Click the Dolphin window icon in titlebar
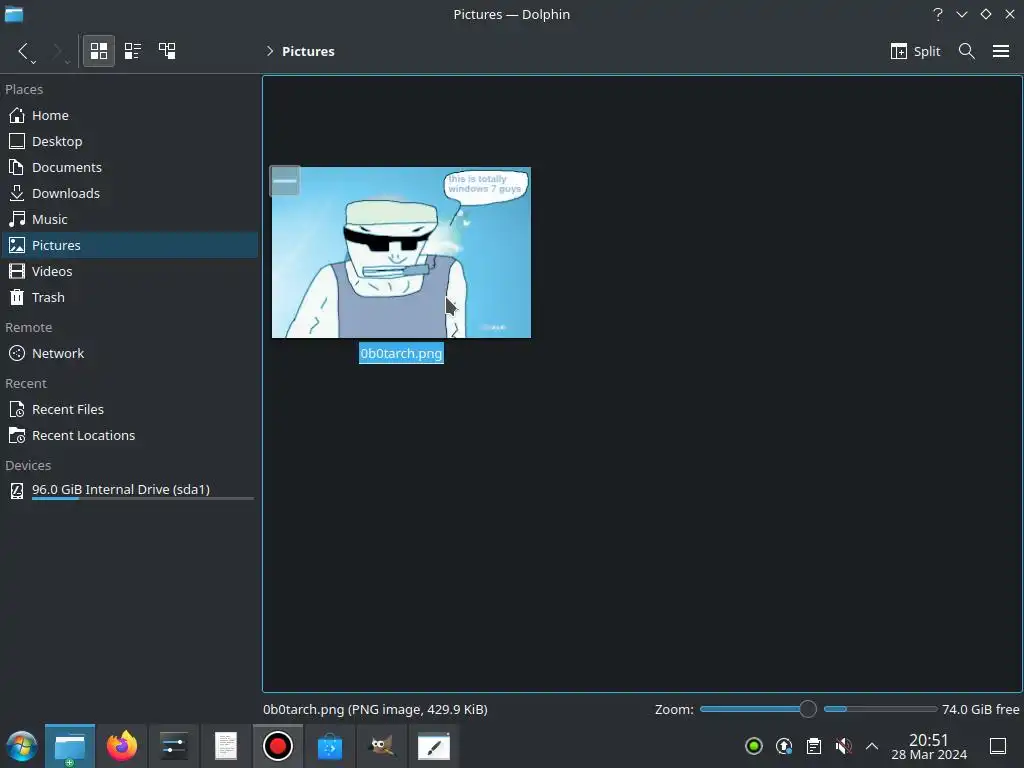 click(x=14, y=14)
